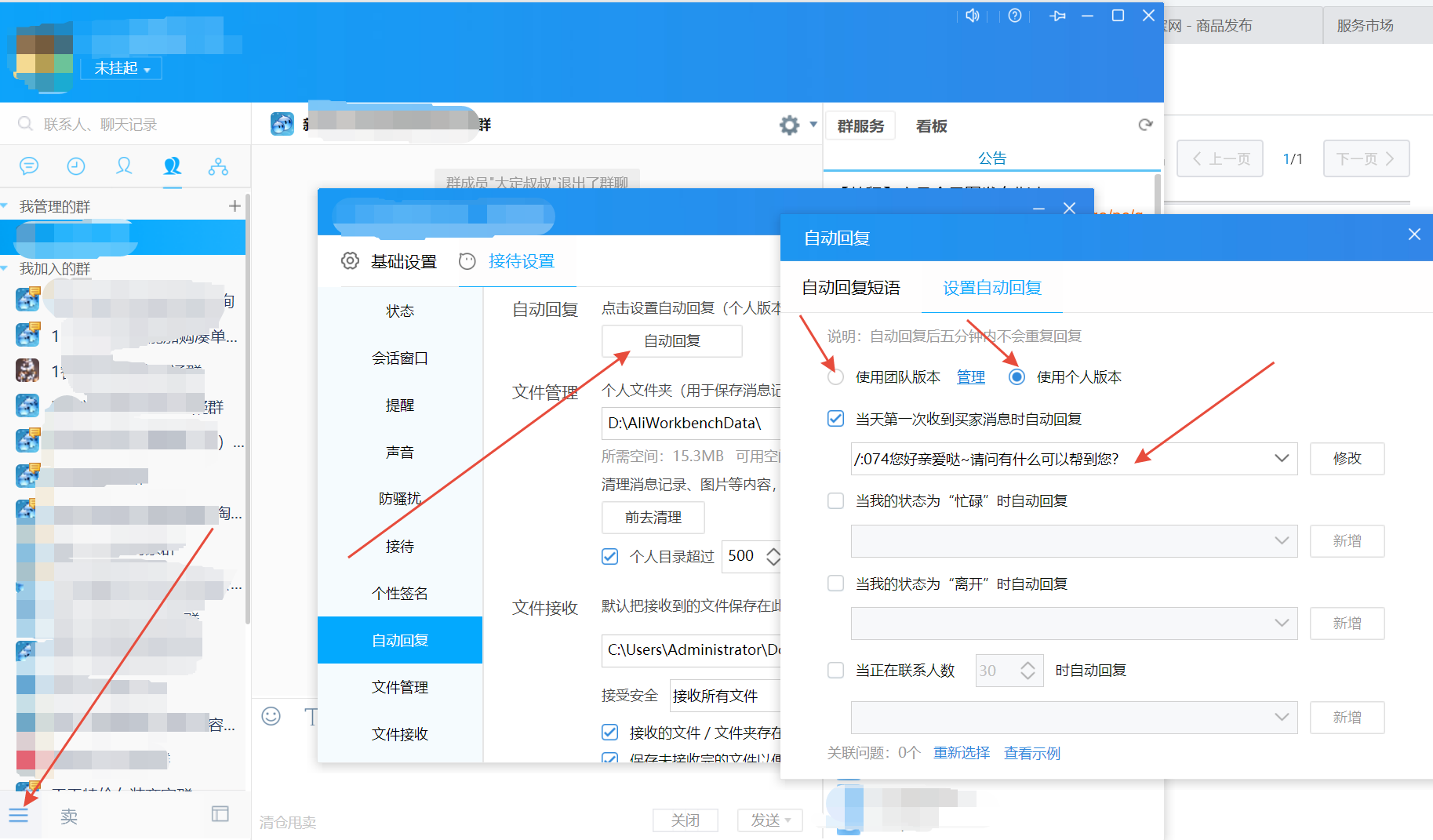
Task: Open the emoji smiley picker
Action: tap(271, 715)
